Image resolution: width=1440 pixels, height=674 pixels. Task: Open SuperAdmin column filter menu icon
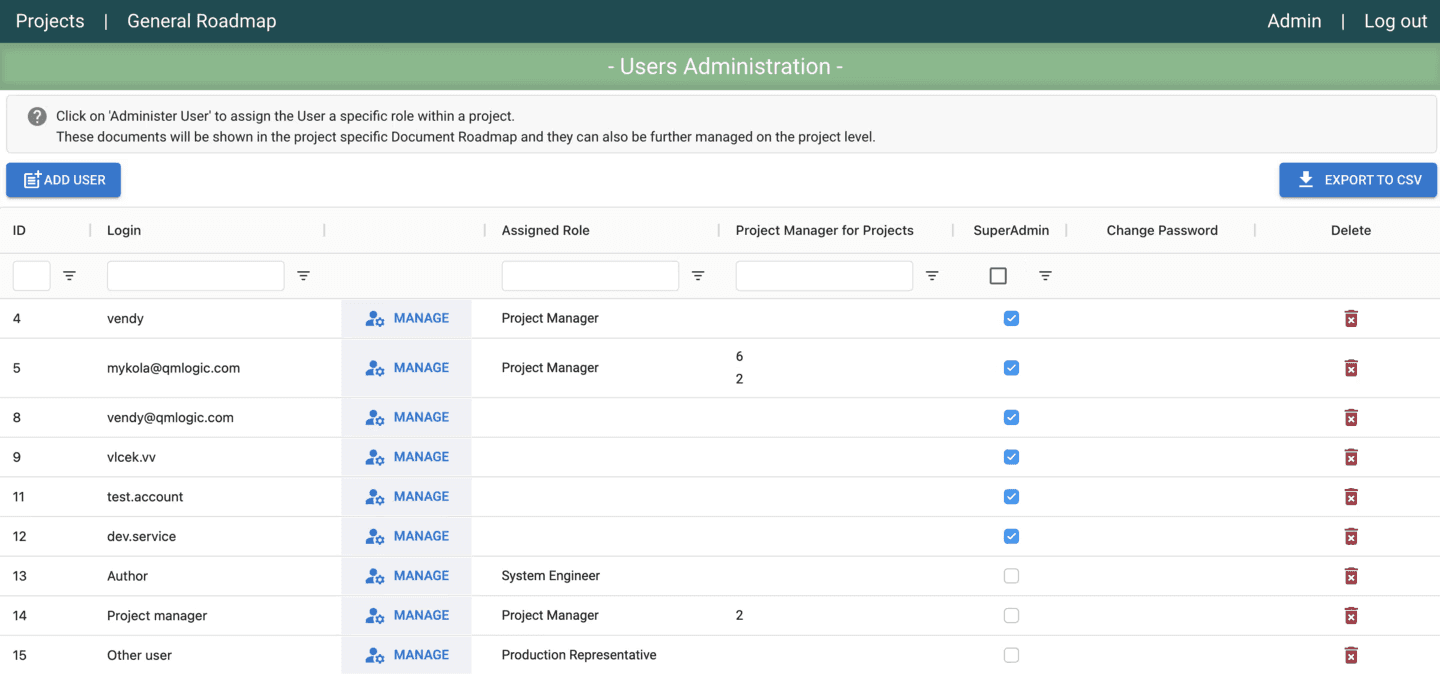pos(1045,275)
